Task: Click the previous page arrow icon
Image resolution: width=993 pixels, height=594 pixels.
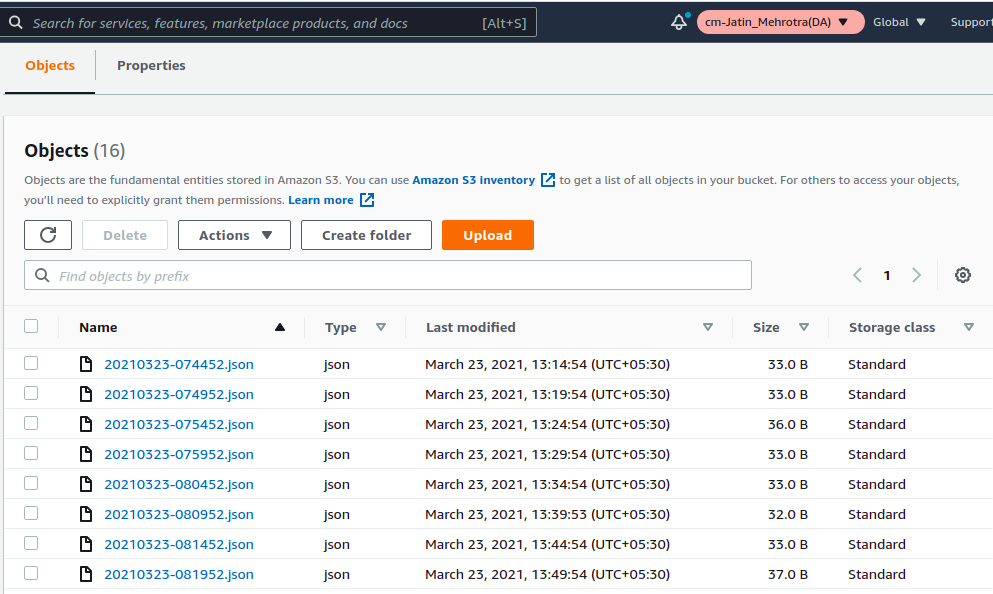Action: pyautogui.click(x=857, y=275)
